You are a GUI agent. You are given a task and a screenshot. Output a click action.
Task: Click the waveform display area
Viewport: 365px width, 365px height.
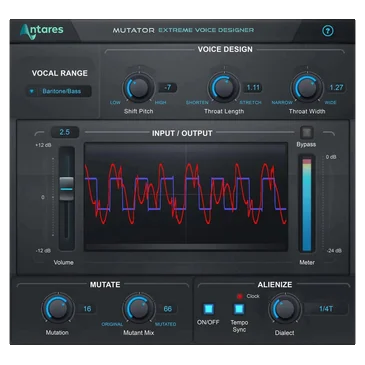pos(186,197)
